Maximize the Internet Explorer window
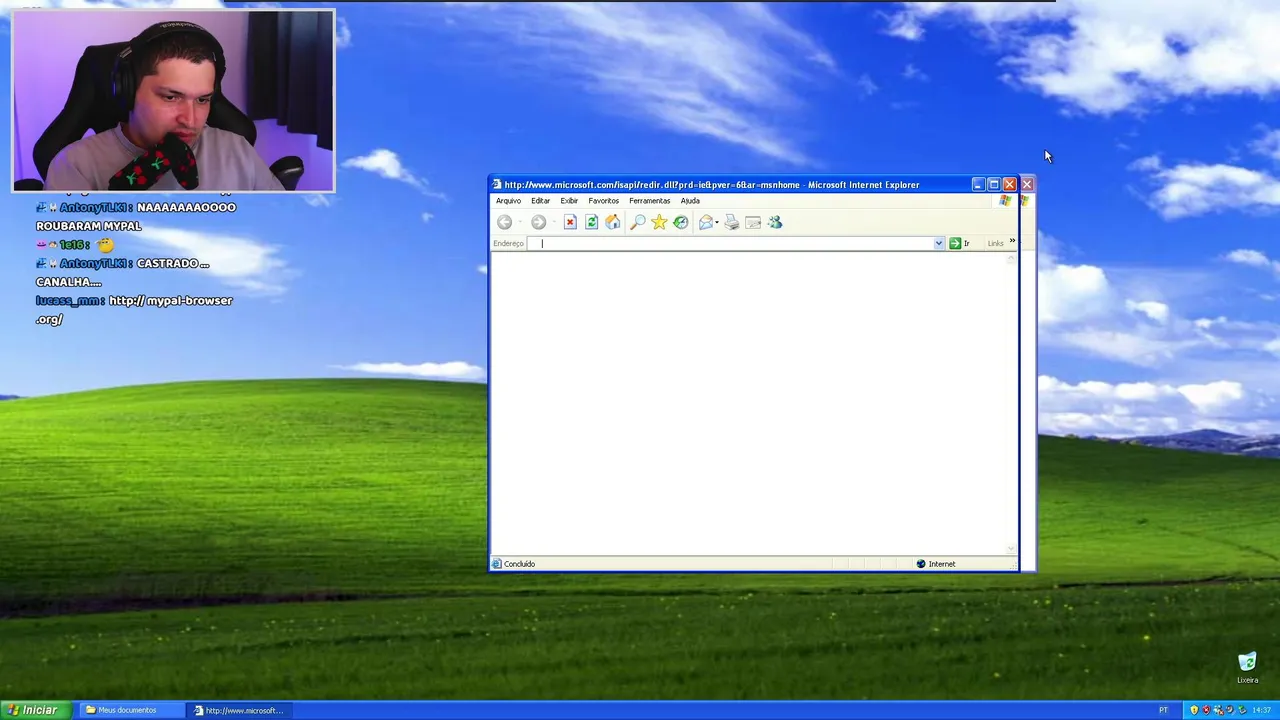1280x720 pixels. click(x=994, y=184)
